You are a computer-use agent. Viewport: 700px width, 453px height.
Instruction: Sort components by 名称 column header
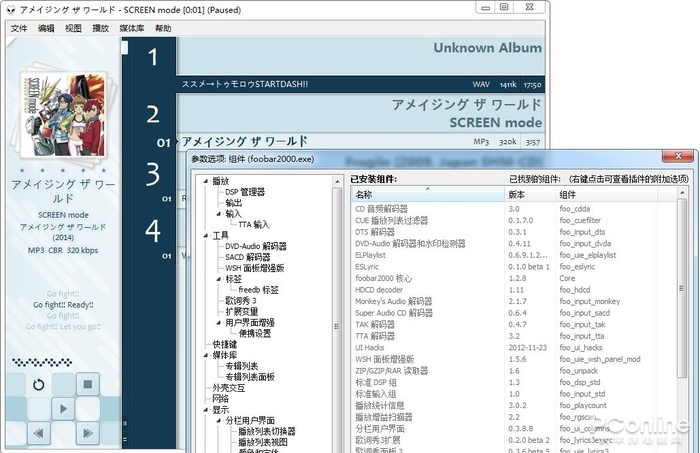[x=428, y=195]
